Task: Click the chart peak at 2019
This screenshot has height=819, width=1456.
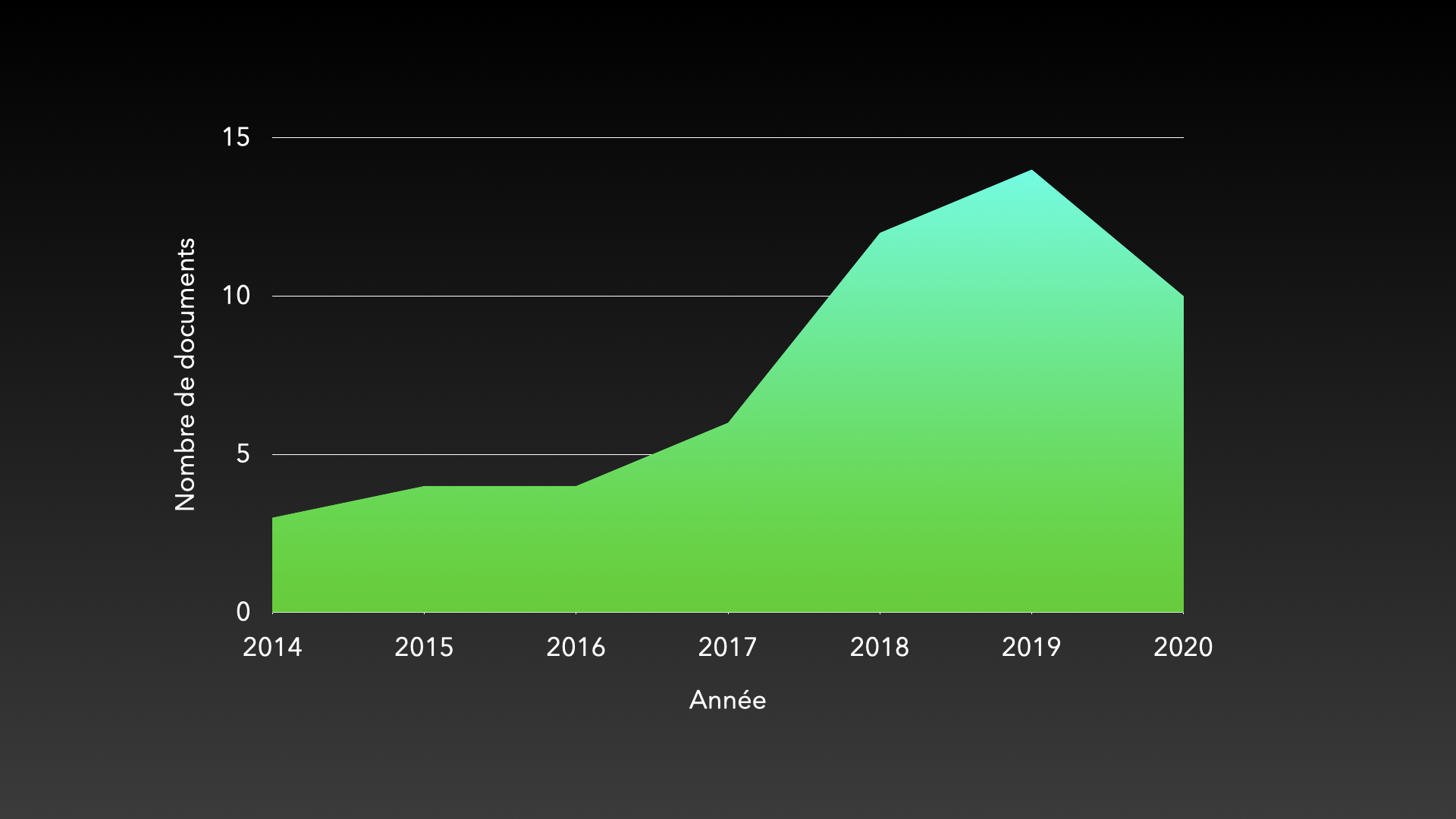Action: tap(1031, 171)
